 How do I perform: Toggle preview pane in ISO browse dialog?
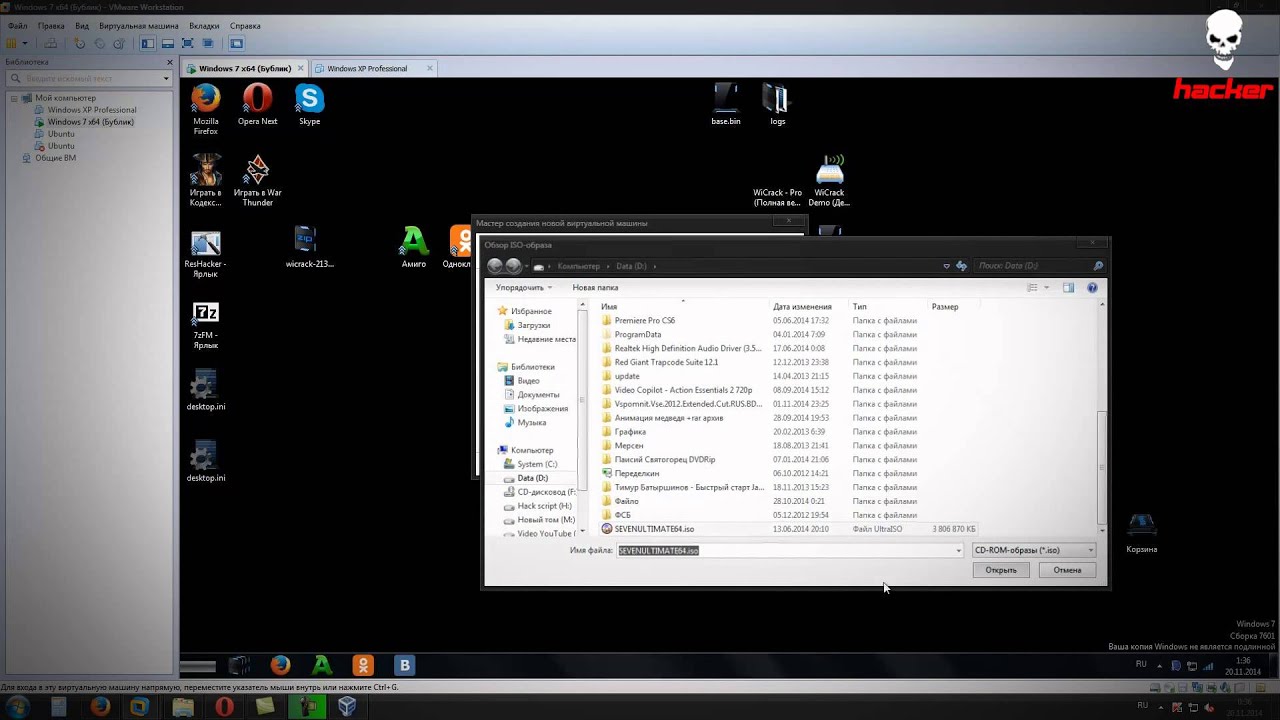pyautogui.click(x=1068, y=288)
